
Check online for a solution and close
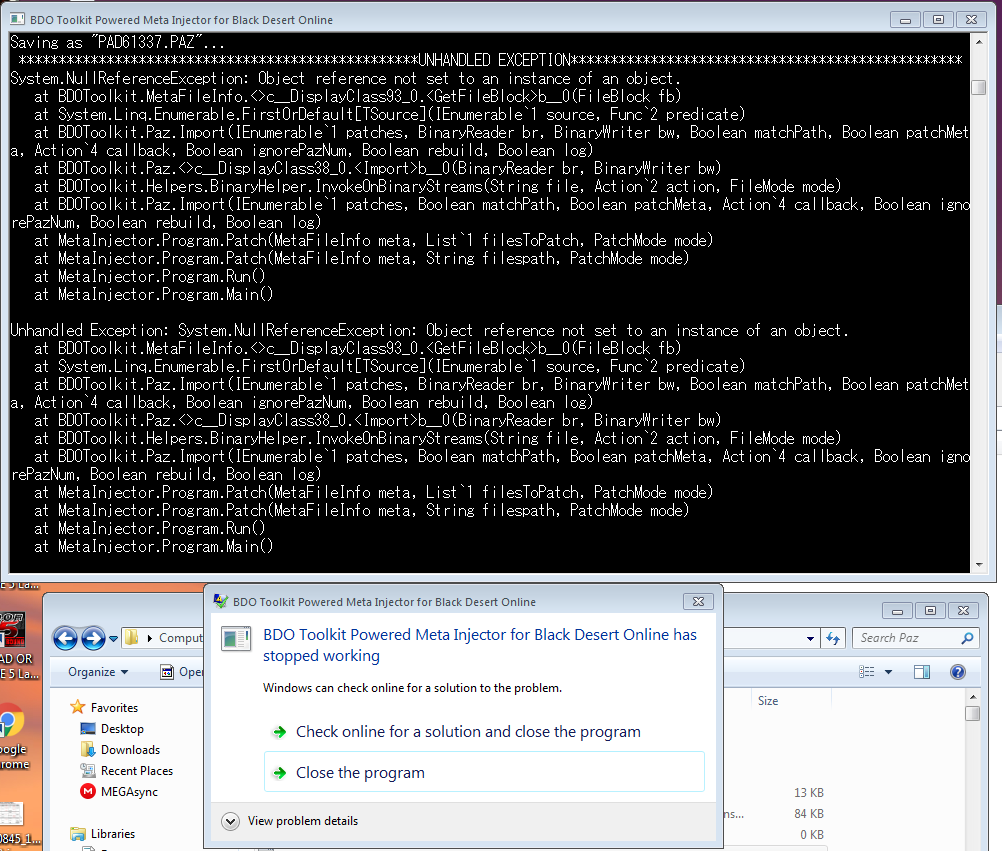coord(468,732)
